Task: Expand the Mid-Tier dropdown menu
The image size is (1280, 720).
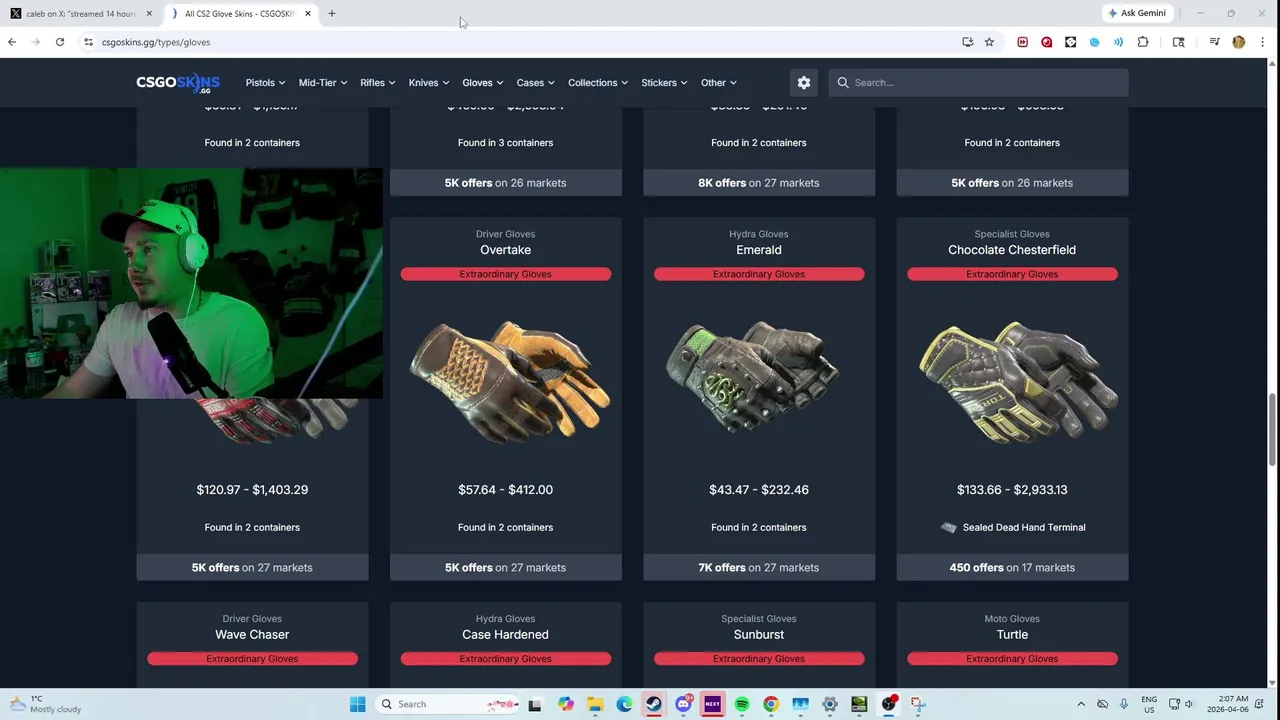Action: point(322,83)
